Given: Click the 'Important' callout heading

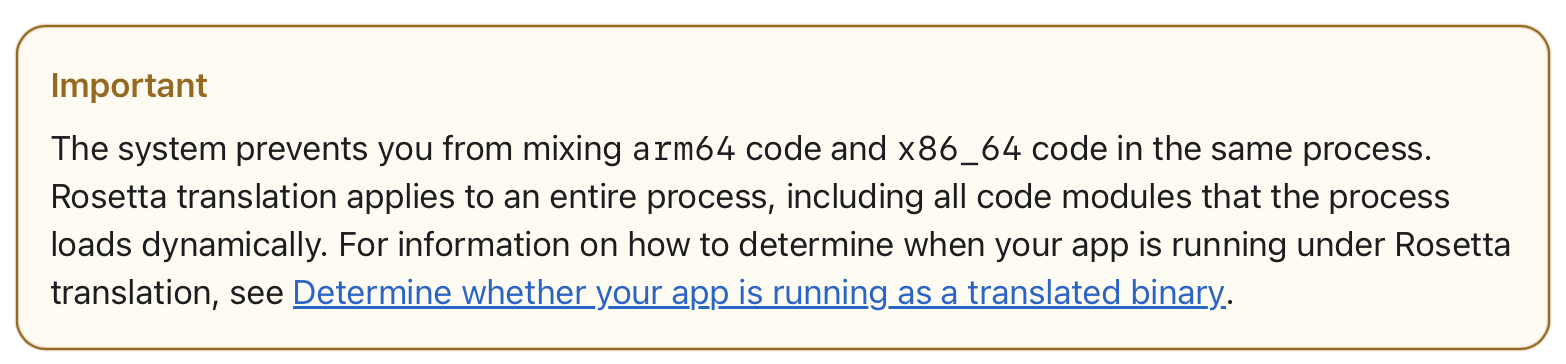Looking at the screenshot, I should pos(129,86).
